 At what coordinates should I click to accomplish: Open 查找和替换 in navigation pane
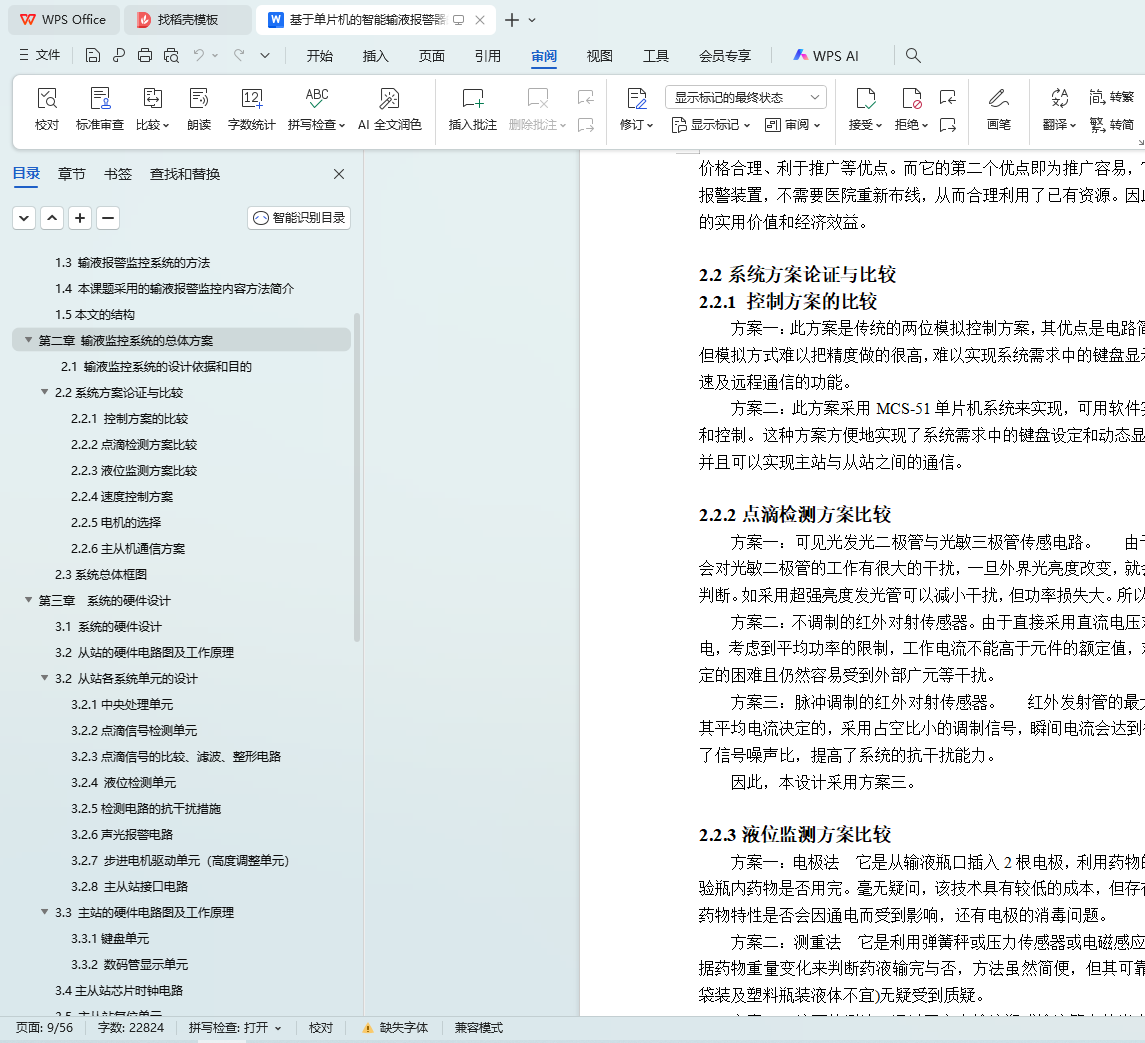(x=185, y=174)
